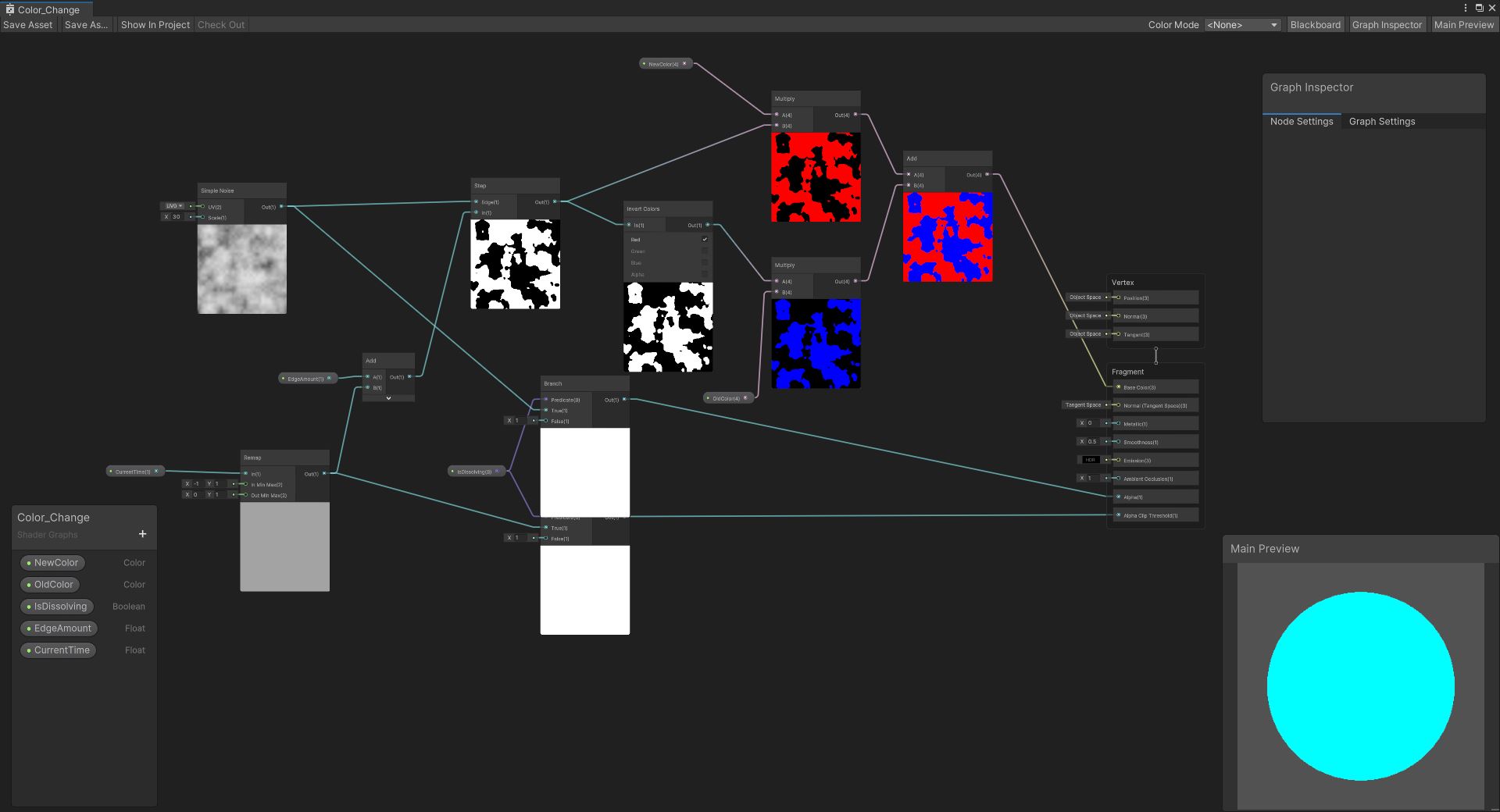The height and width of the screenshot is (812, 1500).
Task: Select the Node Settings tab
Action: tap(1301, 122)
